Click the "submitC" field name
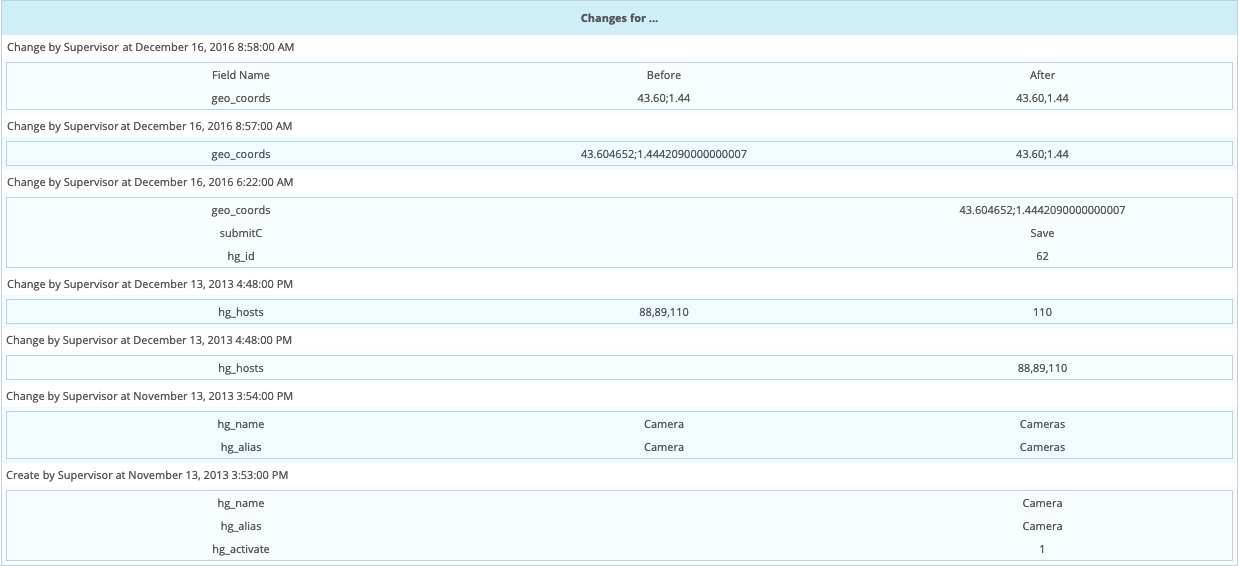The image size is (1239, 566). (240, 233)
